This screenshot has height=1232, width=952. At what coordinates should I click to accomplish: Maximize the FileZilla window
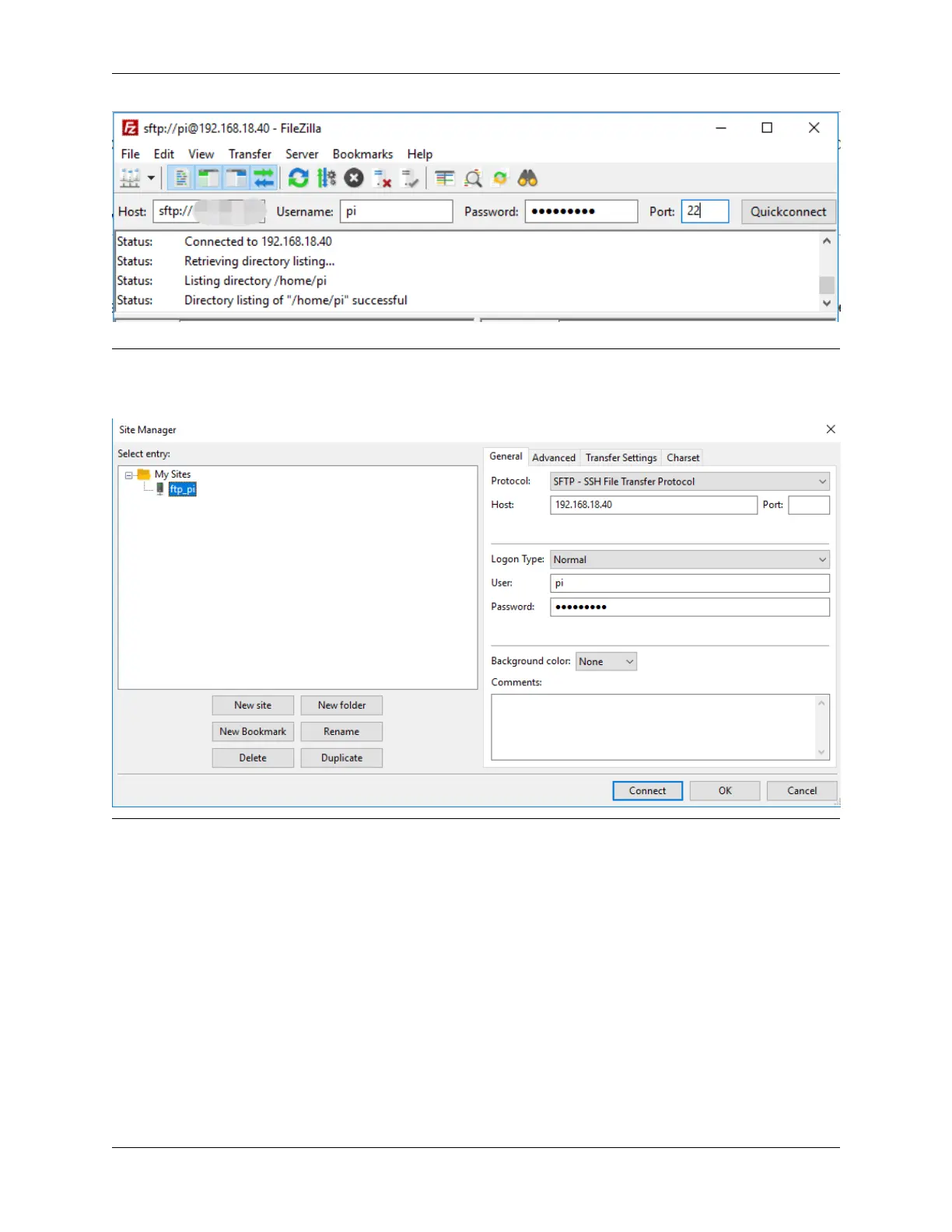tap(767, 128)
